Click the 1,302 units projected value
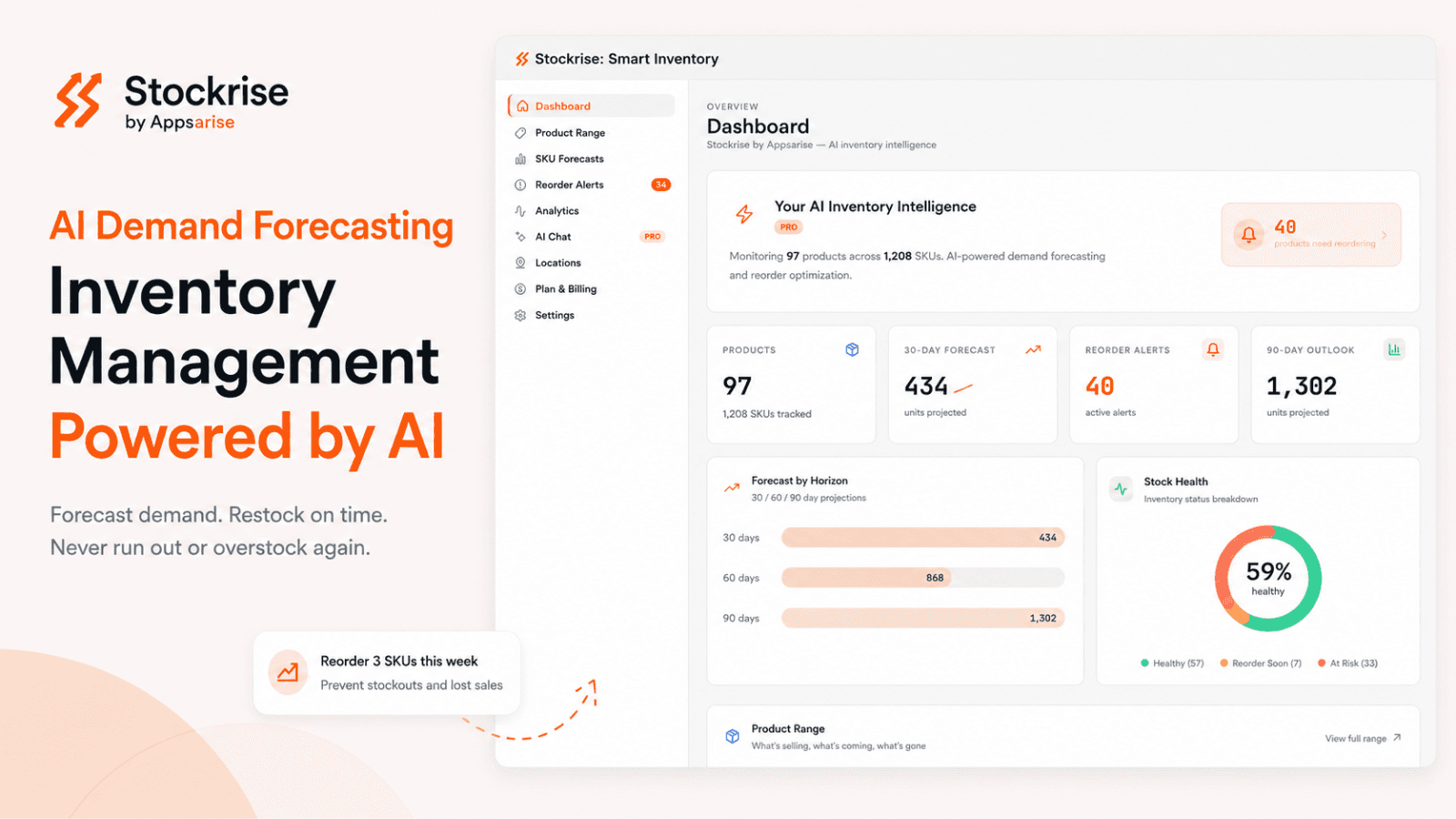The width and height of the screenshot is (1456, 819). tap(1301, 386)
